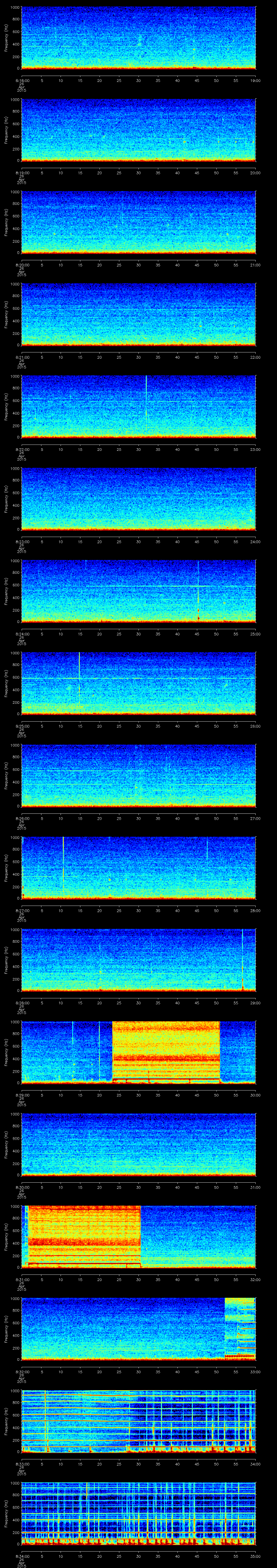The height and width of the screenshot is (1568, 277).
Task: Click the 24:00 end time label
Action: pos(255,542)
